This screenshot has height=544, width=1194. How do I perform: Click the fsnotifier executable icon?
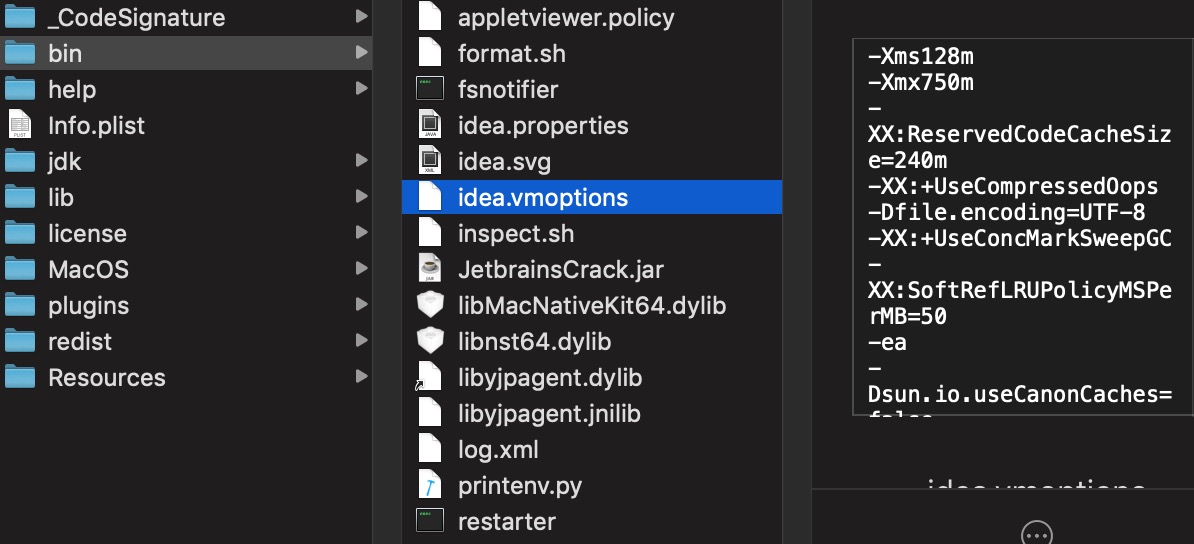429,89
